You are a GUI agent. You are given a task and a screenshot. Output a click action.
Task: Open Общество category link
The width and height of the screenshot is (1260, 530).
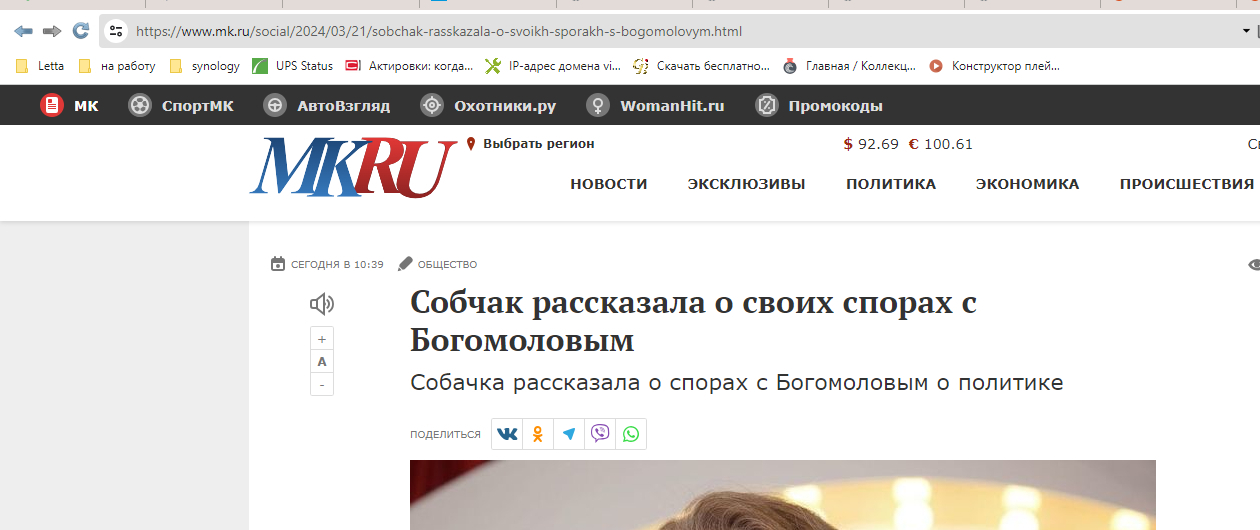point(447,265)
